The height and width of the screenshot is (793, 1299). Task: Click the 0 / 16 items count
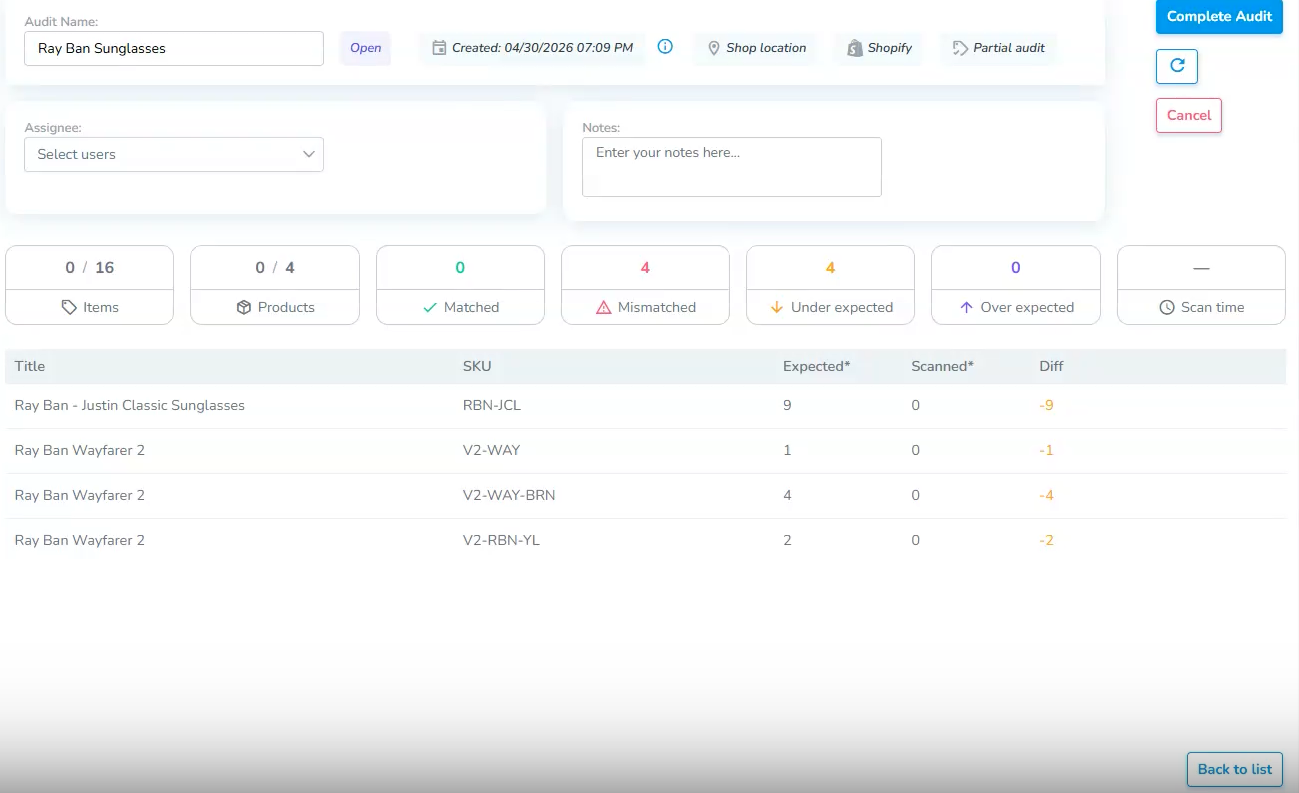click(90, 267)
